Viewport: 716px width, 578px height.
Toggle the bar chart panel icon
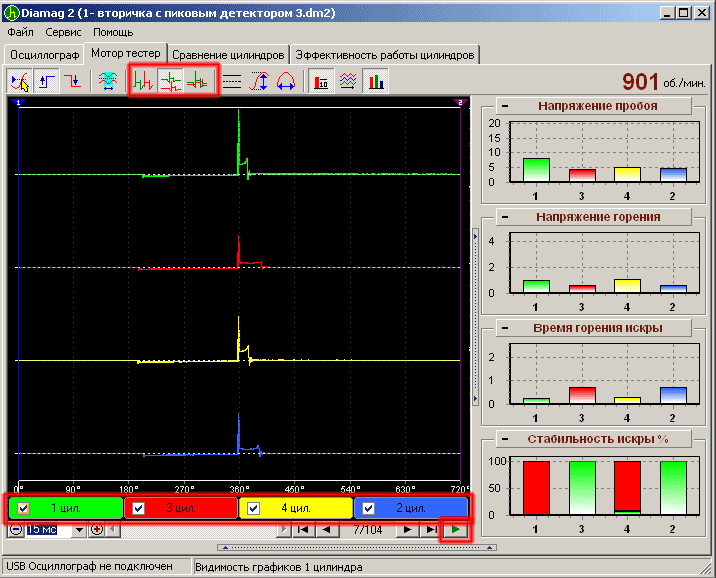375,81
